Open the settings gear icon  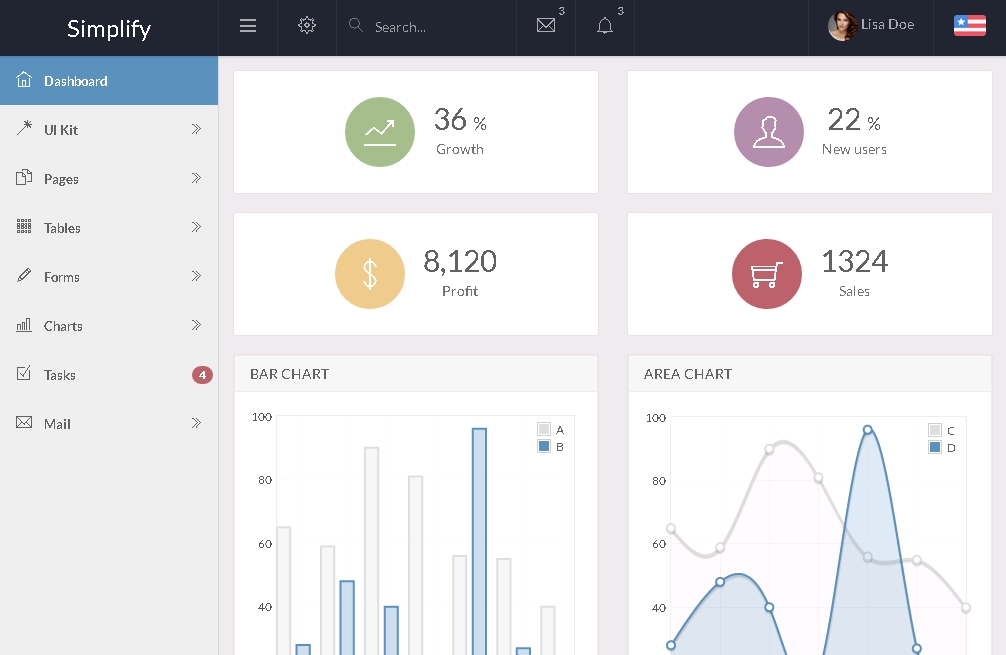[x=307, y=26]
